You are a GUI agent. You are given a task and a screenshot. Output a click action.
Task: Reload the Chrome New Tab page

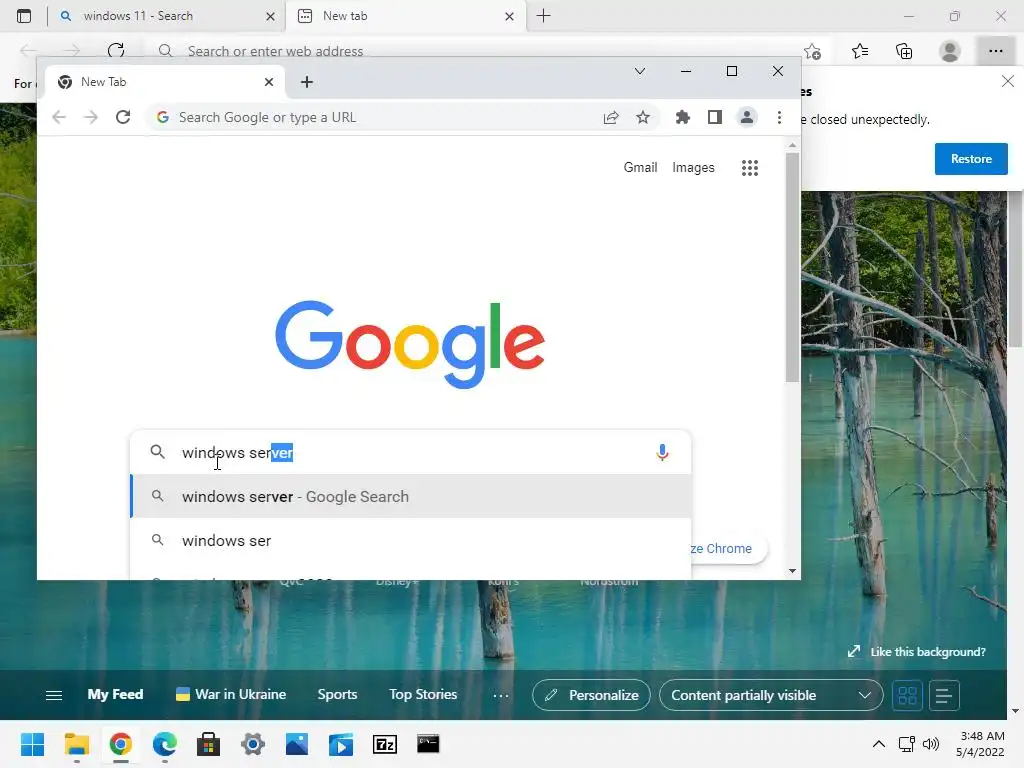[x=123, y=117]
